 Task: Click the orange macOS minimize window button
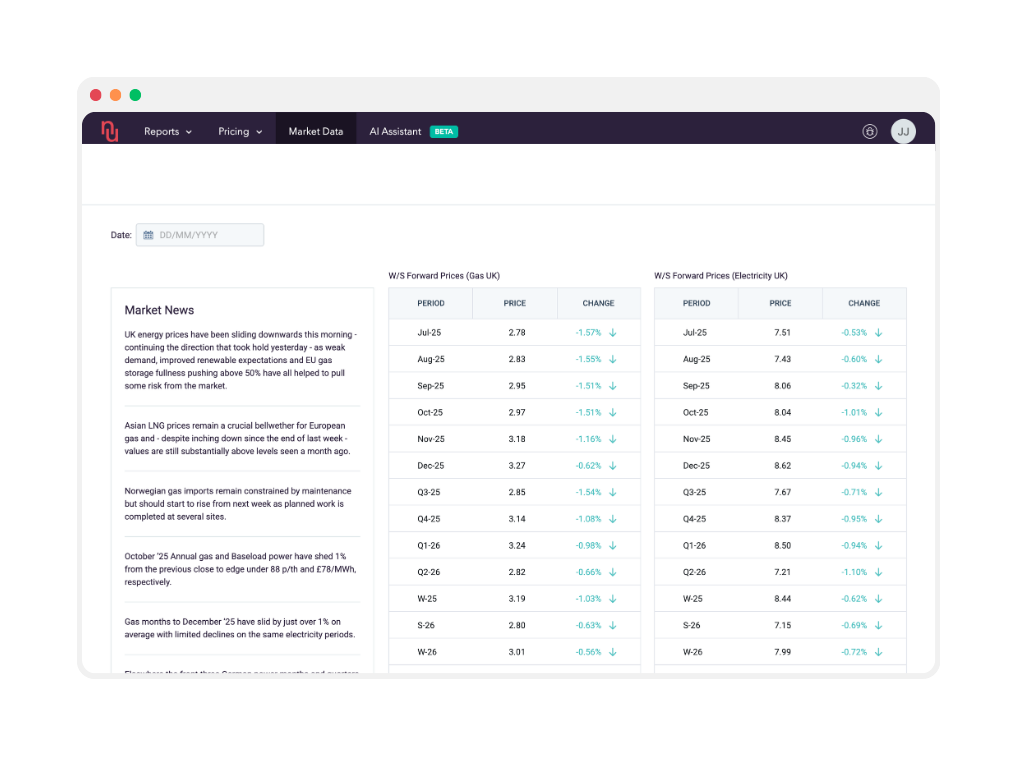[116, 95]
